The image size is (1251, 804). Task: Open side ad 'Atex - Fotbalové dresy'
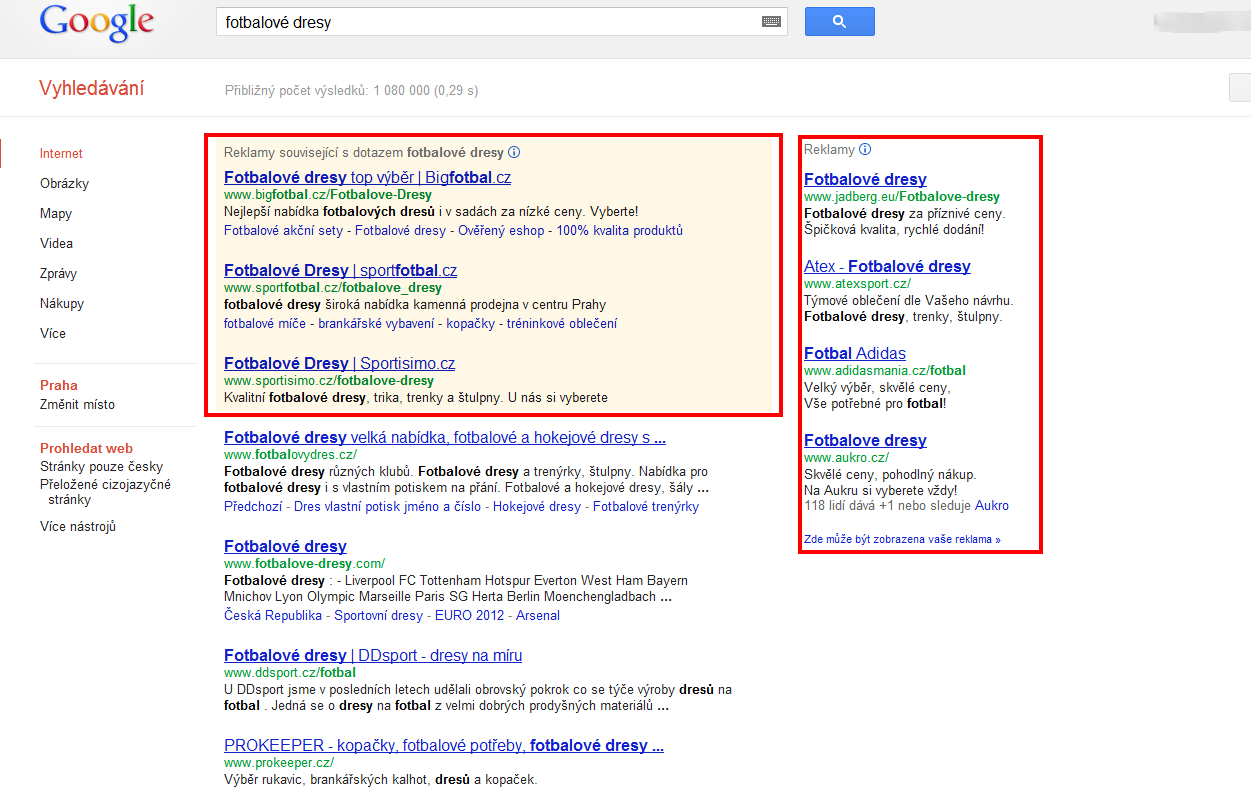[x=887, y=267]
